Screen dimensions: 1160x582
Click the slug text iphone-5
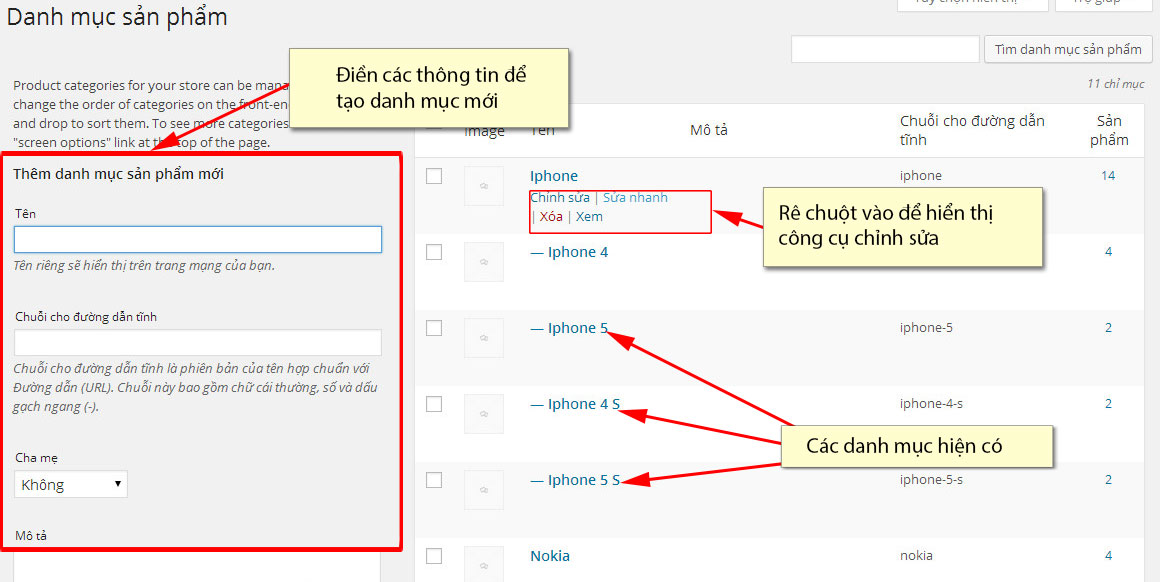[x=926, y=328]
